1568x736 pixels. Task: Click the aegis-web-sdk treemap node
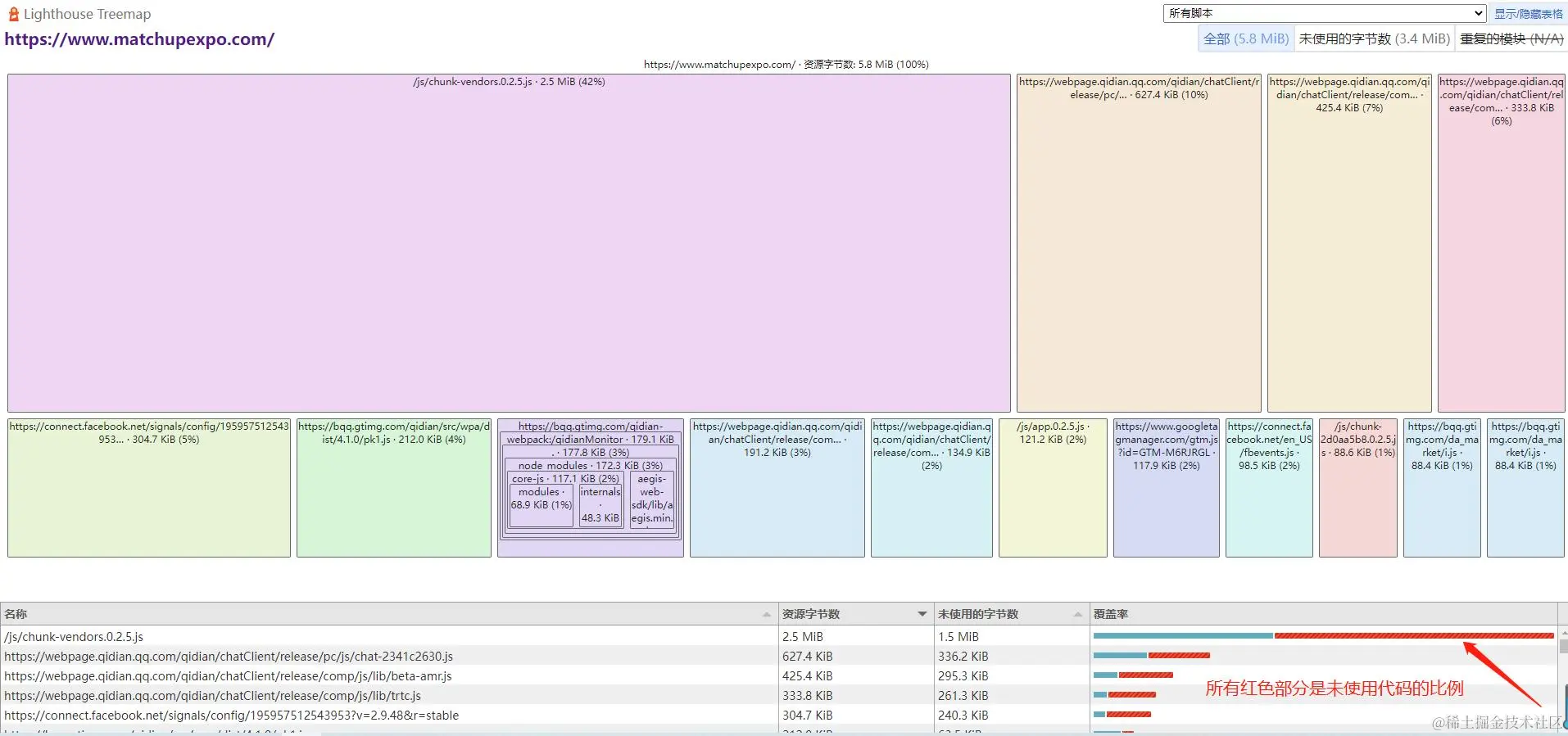tap(652, 499)
